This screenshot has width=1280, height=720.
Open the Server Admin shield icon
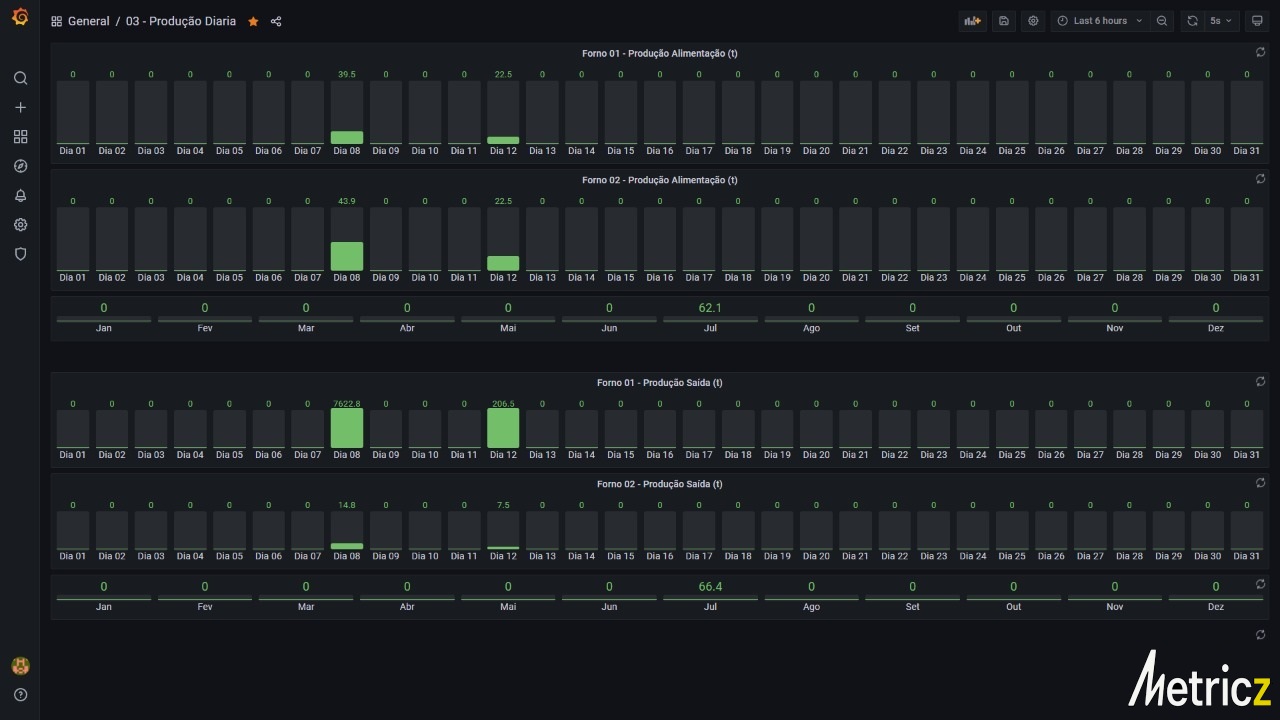point(20,254)
